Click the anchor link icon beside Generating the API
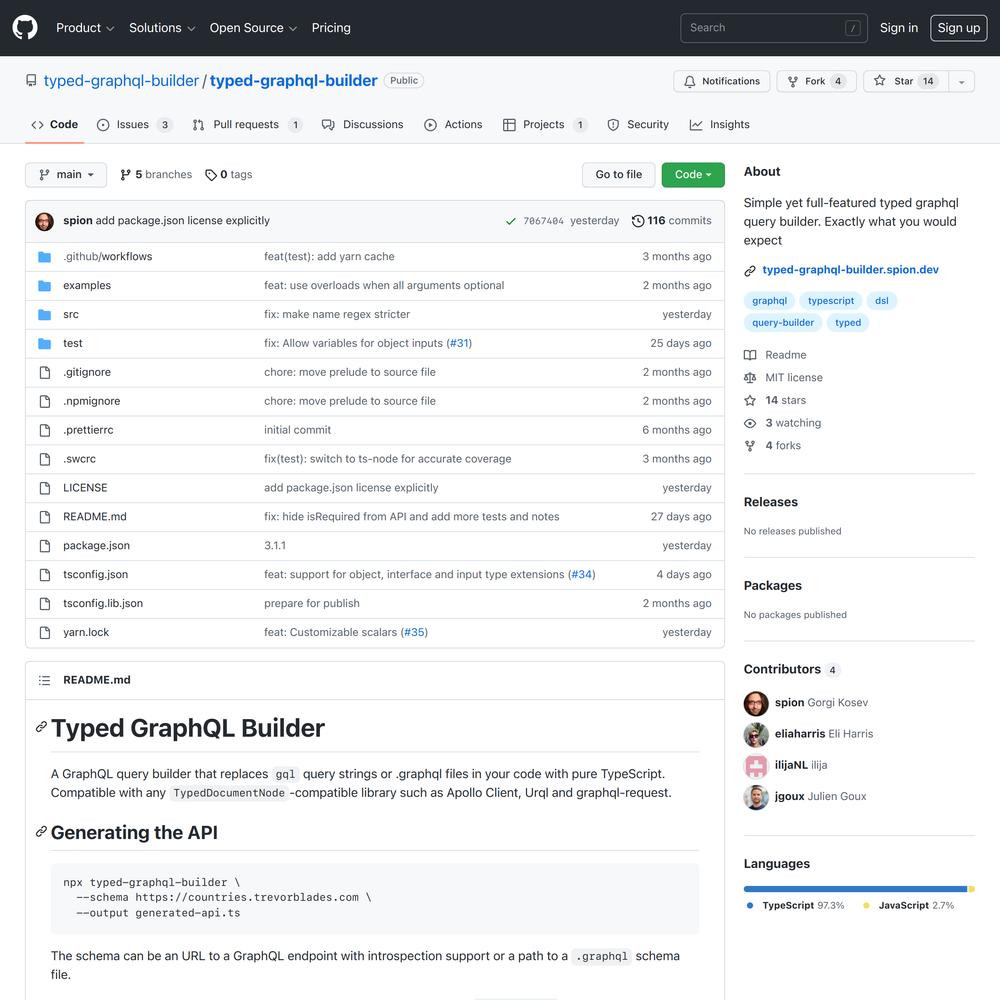1000x1000 pixels. tap(41, 831)
